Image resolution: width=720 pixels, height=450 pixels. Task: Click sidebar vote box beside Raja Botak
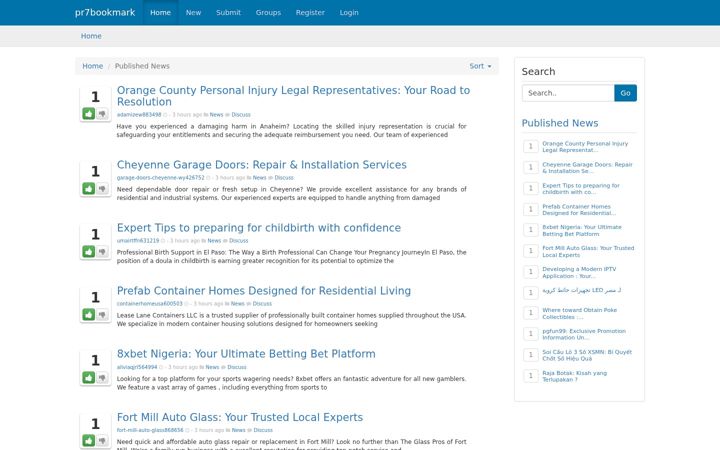click(x=531, y=376)
